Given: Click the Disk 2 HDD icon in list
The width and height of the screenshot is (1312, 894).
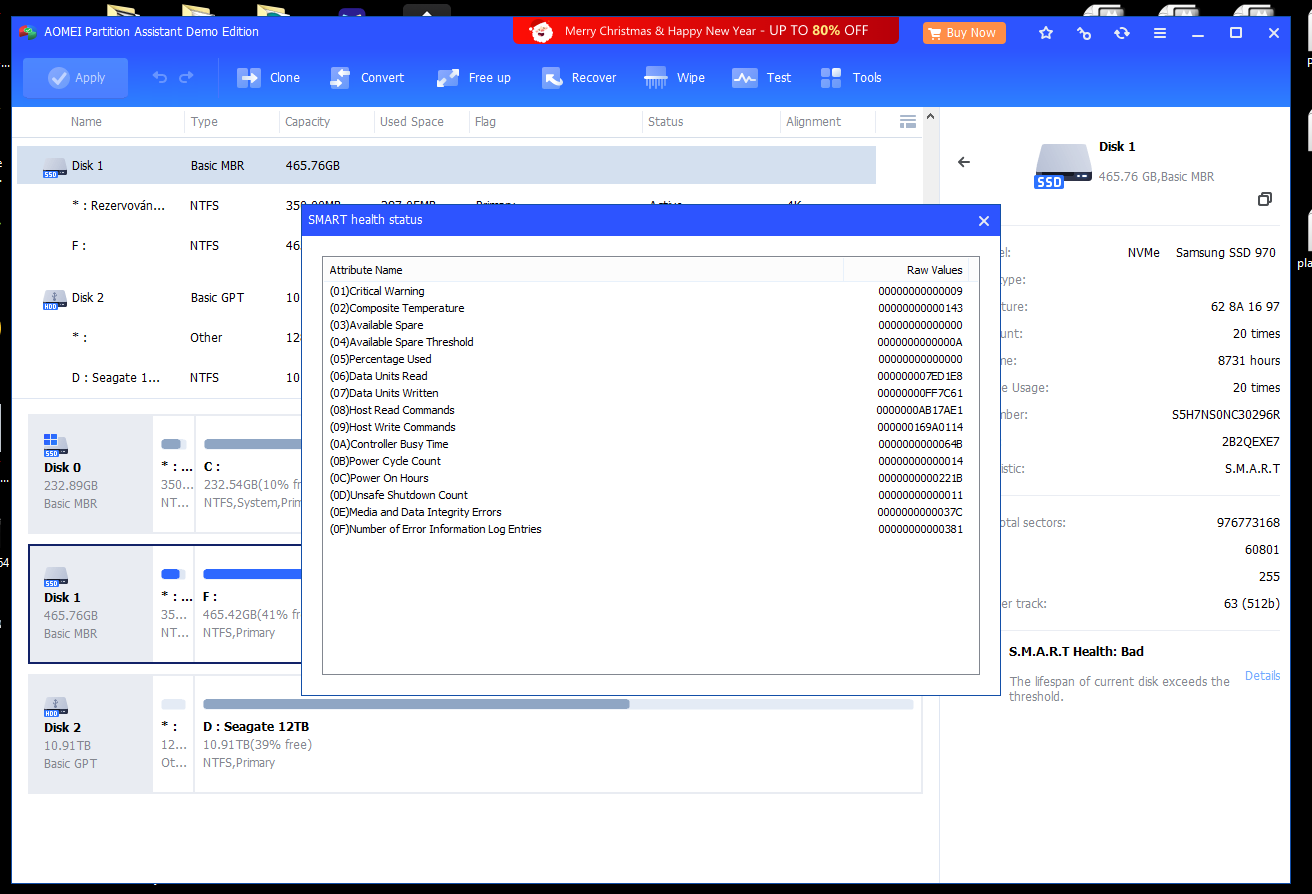Looking at the screenshot, I should (x=54, y=299).
